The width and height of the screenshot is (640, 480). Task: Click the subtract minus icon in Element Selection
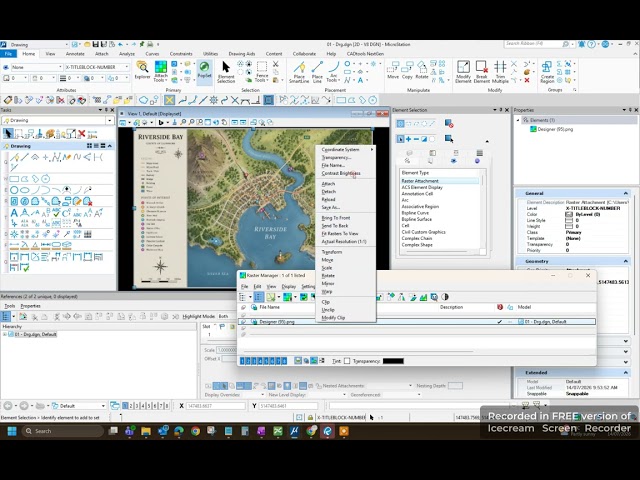(x=416, y=139)
